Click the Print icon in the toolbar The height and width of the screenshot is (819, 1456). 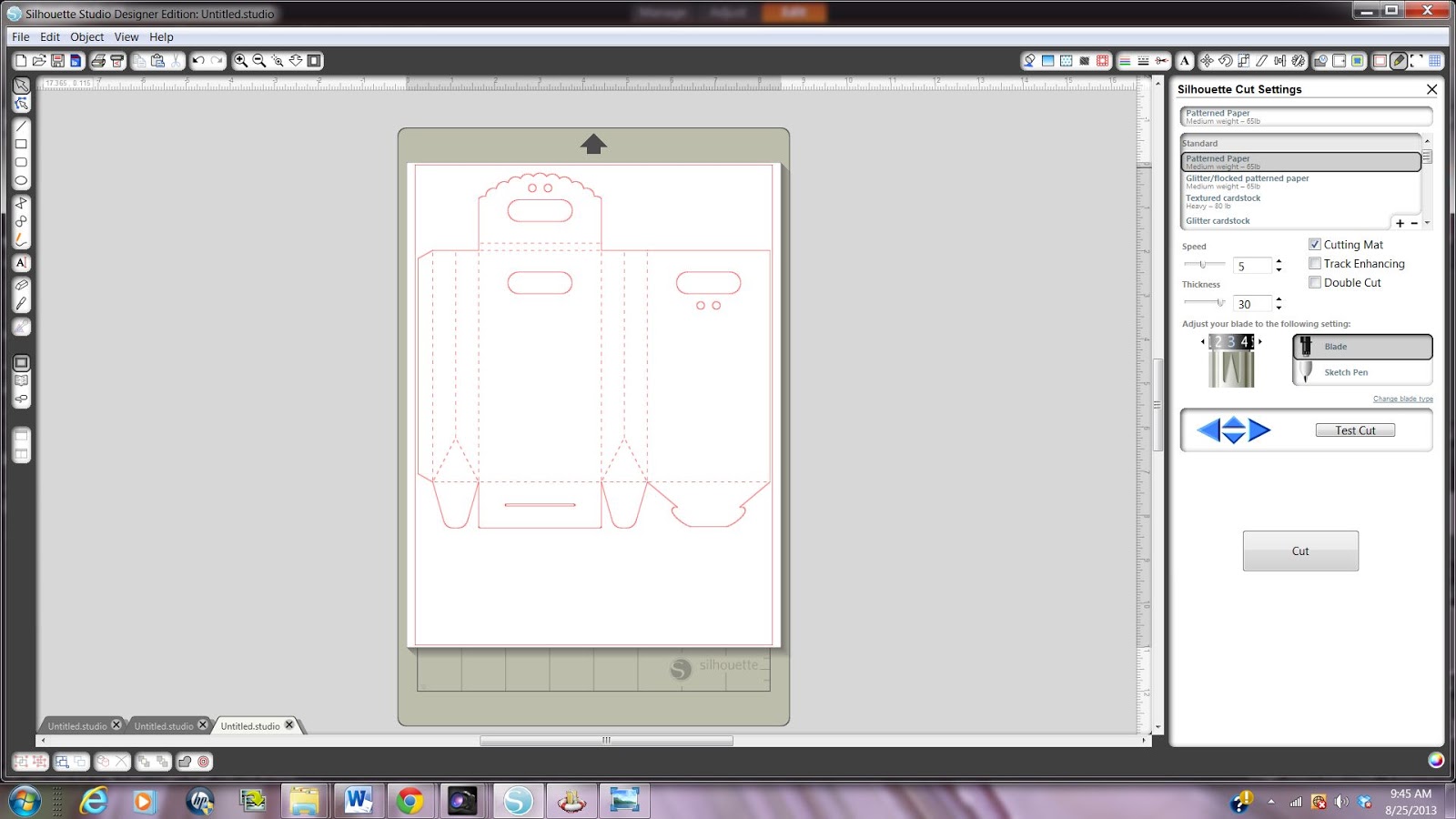tap(98, 61)
